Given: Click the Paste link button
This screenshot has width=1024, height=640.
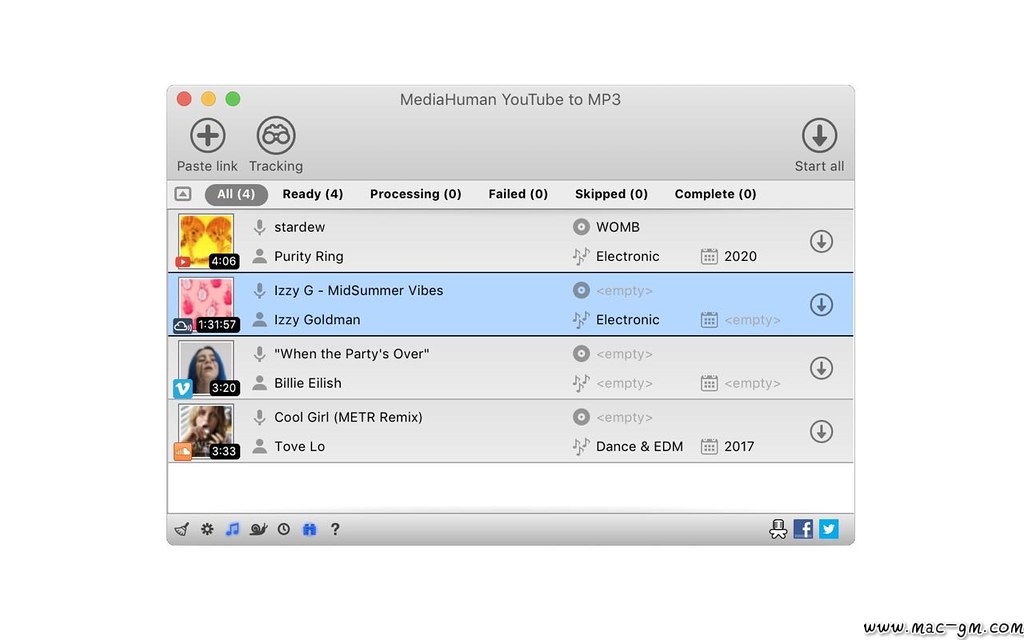Looking at the screenshot, I should coord(207,145).
